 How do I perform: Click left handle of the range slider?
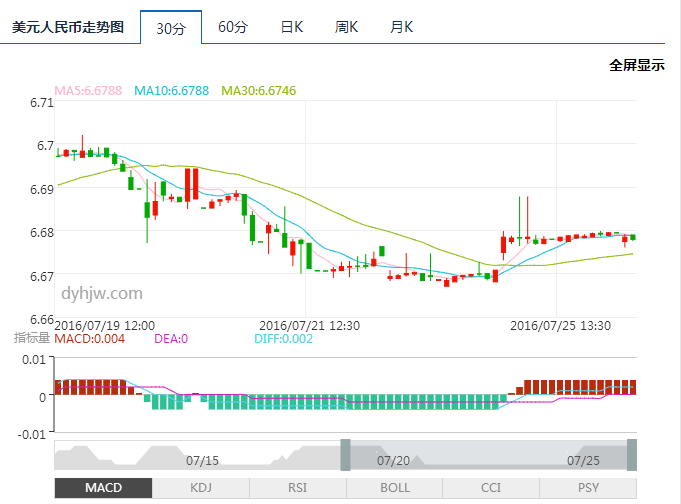pos(346,455)
